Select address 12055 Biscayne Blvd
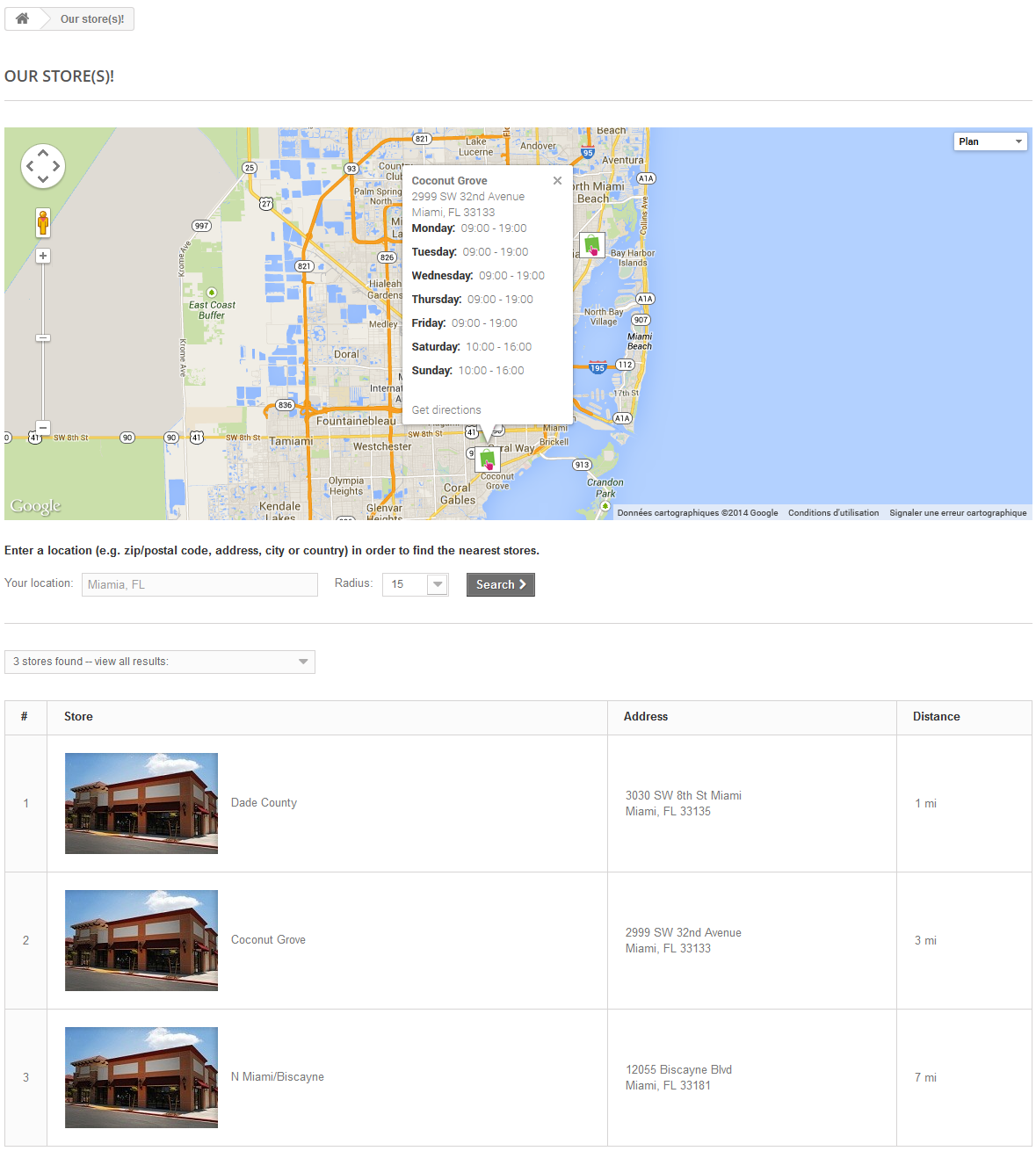Image resolution: width=1036 pixels, height=1151 pixels. point(678,1069)
